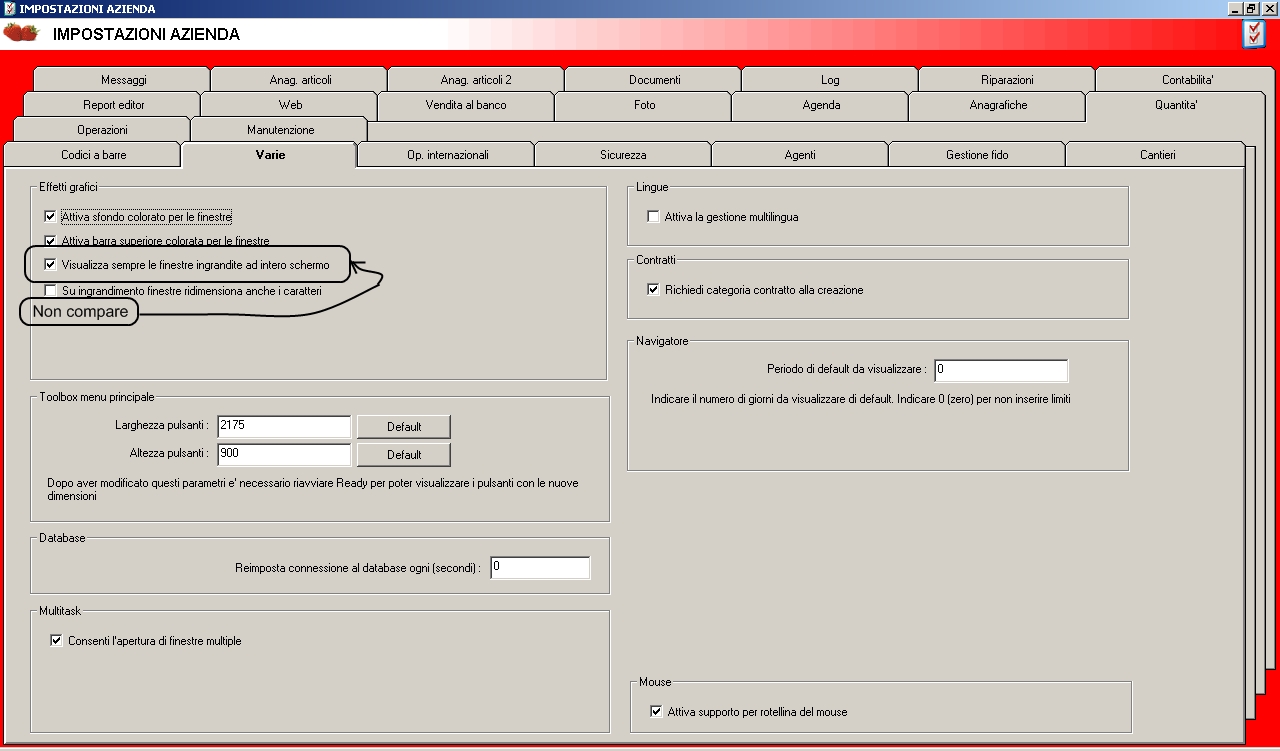This screenshot has height=751, width=1280.
Task: Click the 'Lingue' group label
Action: [x=652, y=187]
